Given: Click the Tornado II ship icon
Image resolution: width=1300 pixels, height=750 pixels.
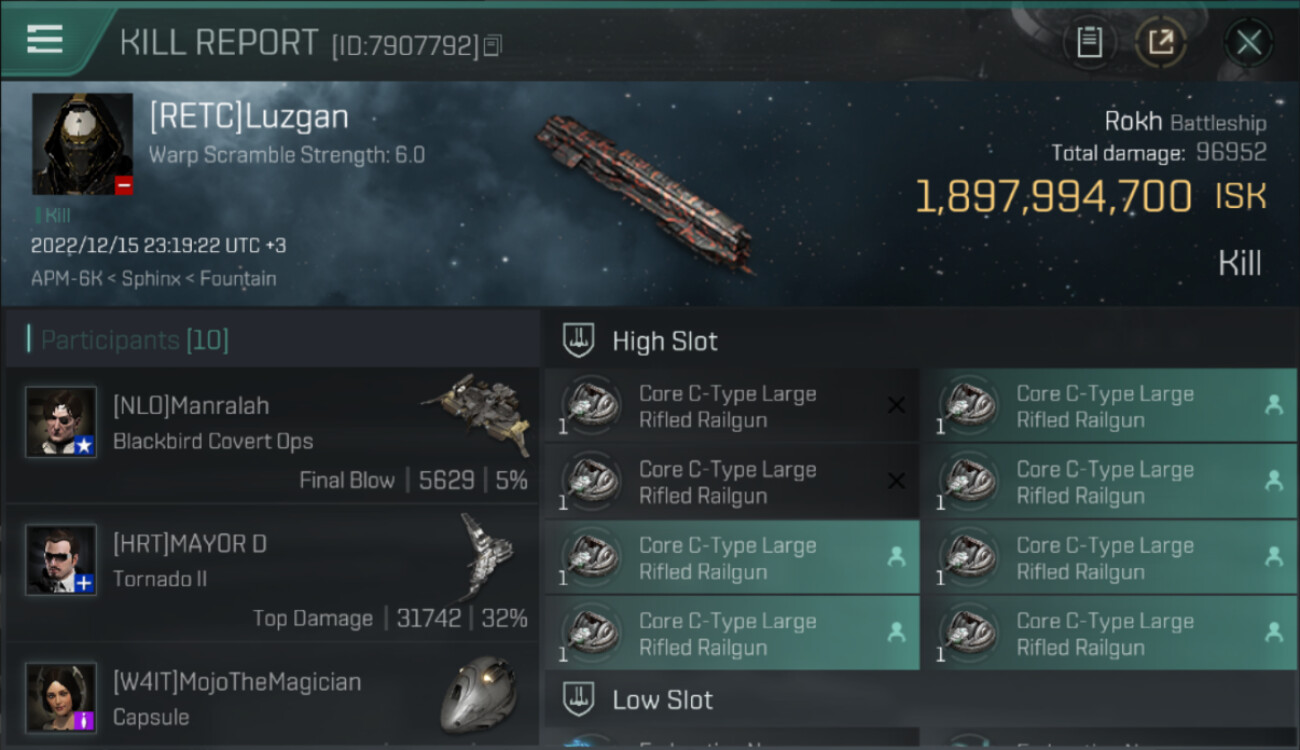Looking at the screenshot, I should (x=487, y=555).
